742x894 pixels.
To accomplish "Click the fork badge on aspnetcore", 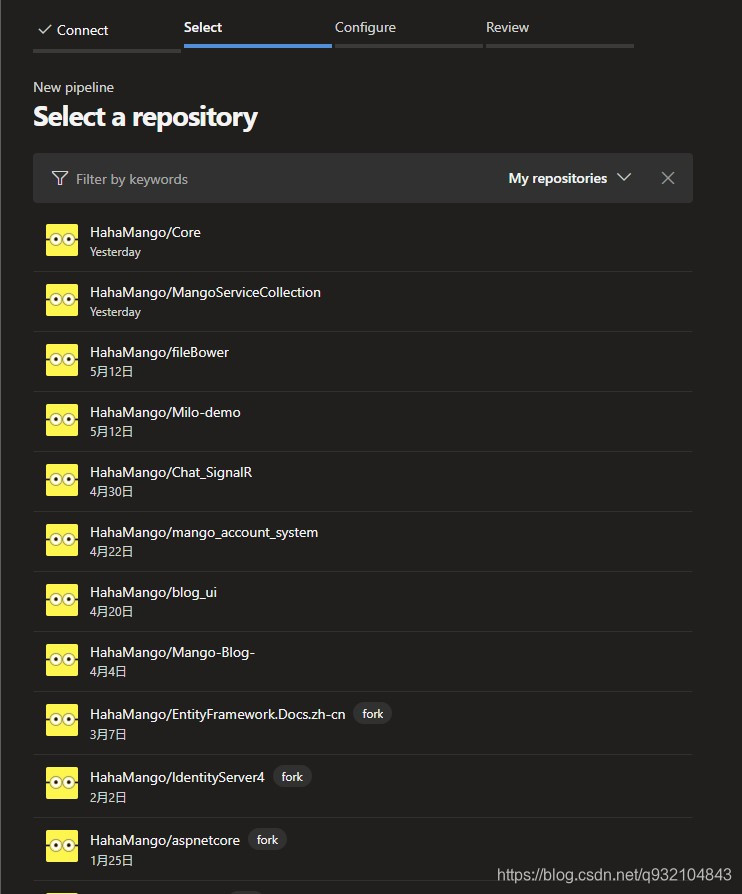I will (x=267, y=840).
